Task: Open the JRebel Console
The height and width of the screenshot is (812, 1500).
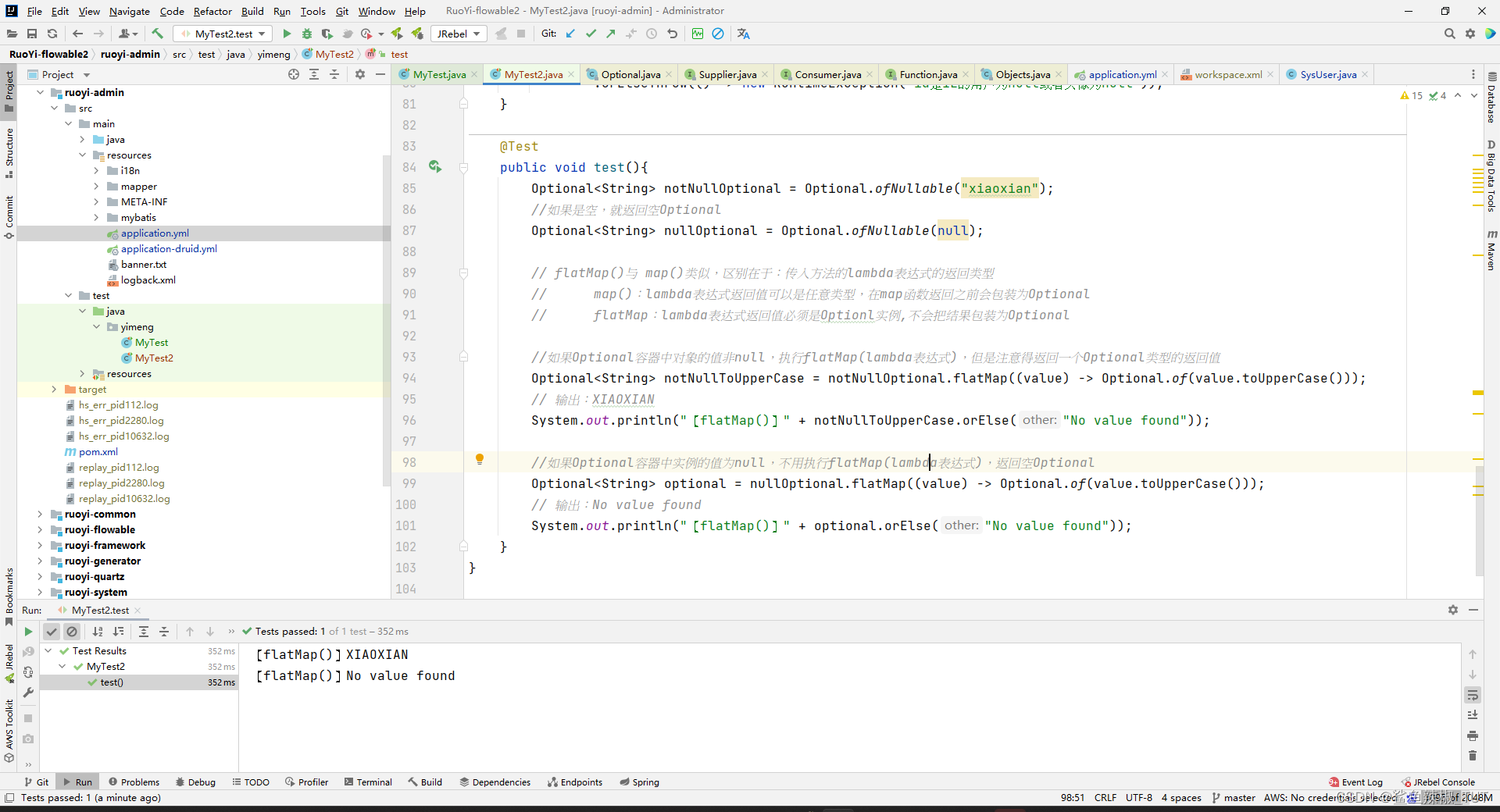Action: 1437,782
